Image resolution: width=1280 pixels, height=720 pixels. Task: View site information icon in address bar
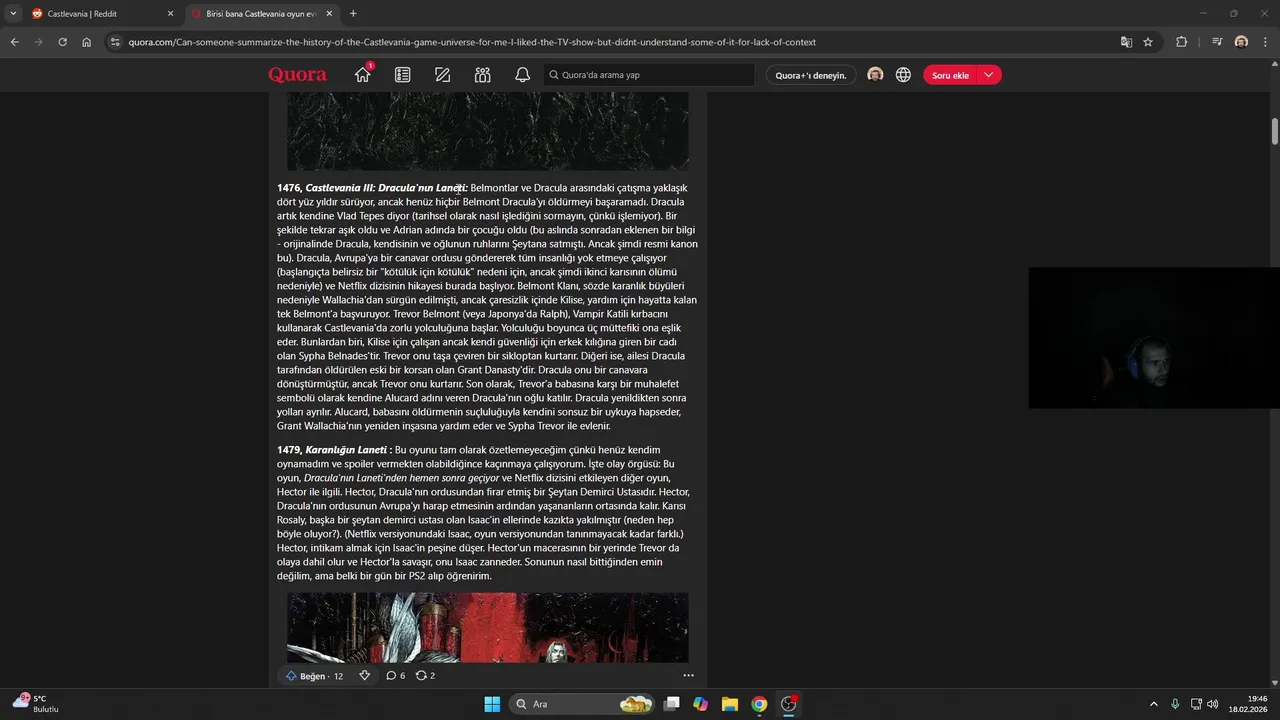115,42
